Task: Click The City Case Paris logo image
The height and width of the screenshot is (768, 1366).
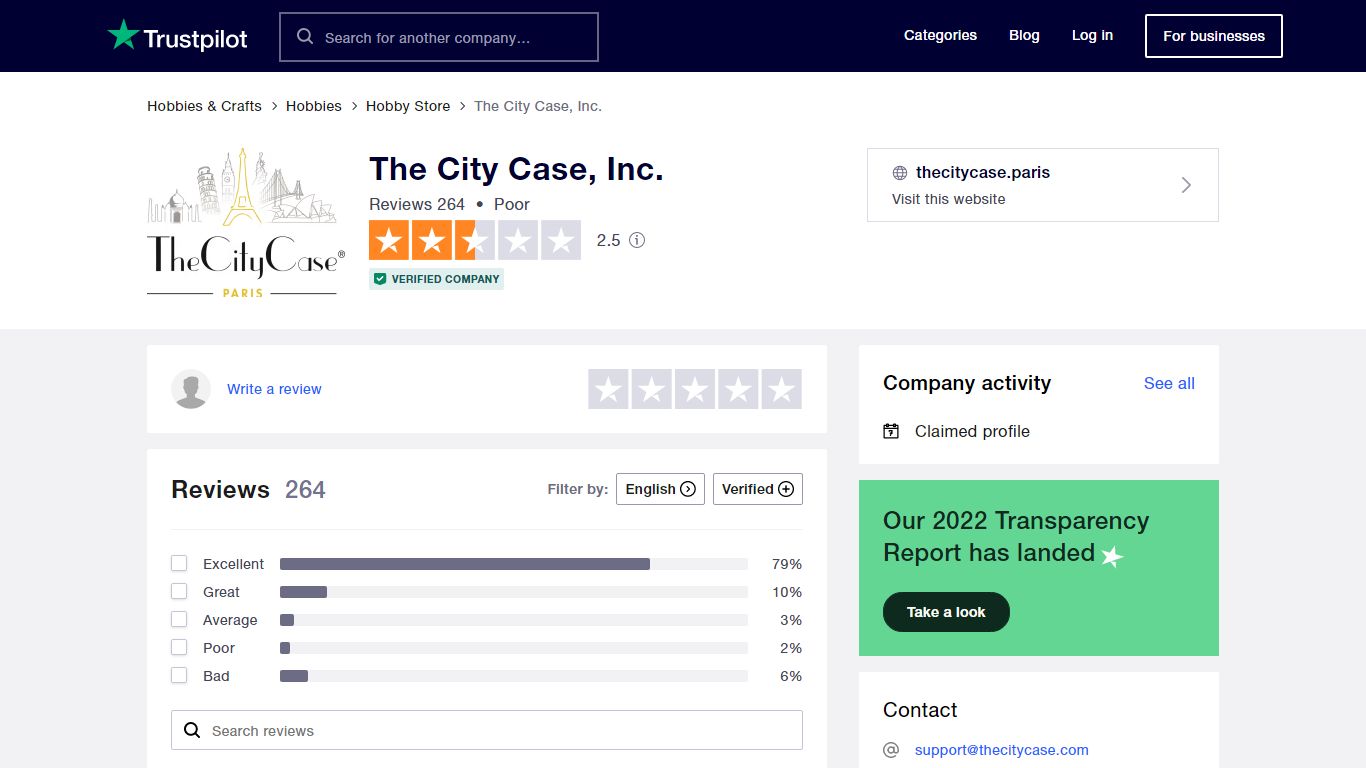Action: tap(246, 222)
